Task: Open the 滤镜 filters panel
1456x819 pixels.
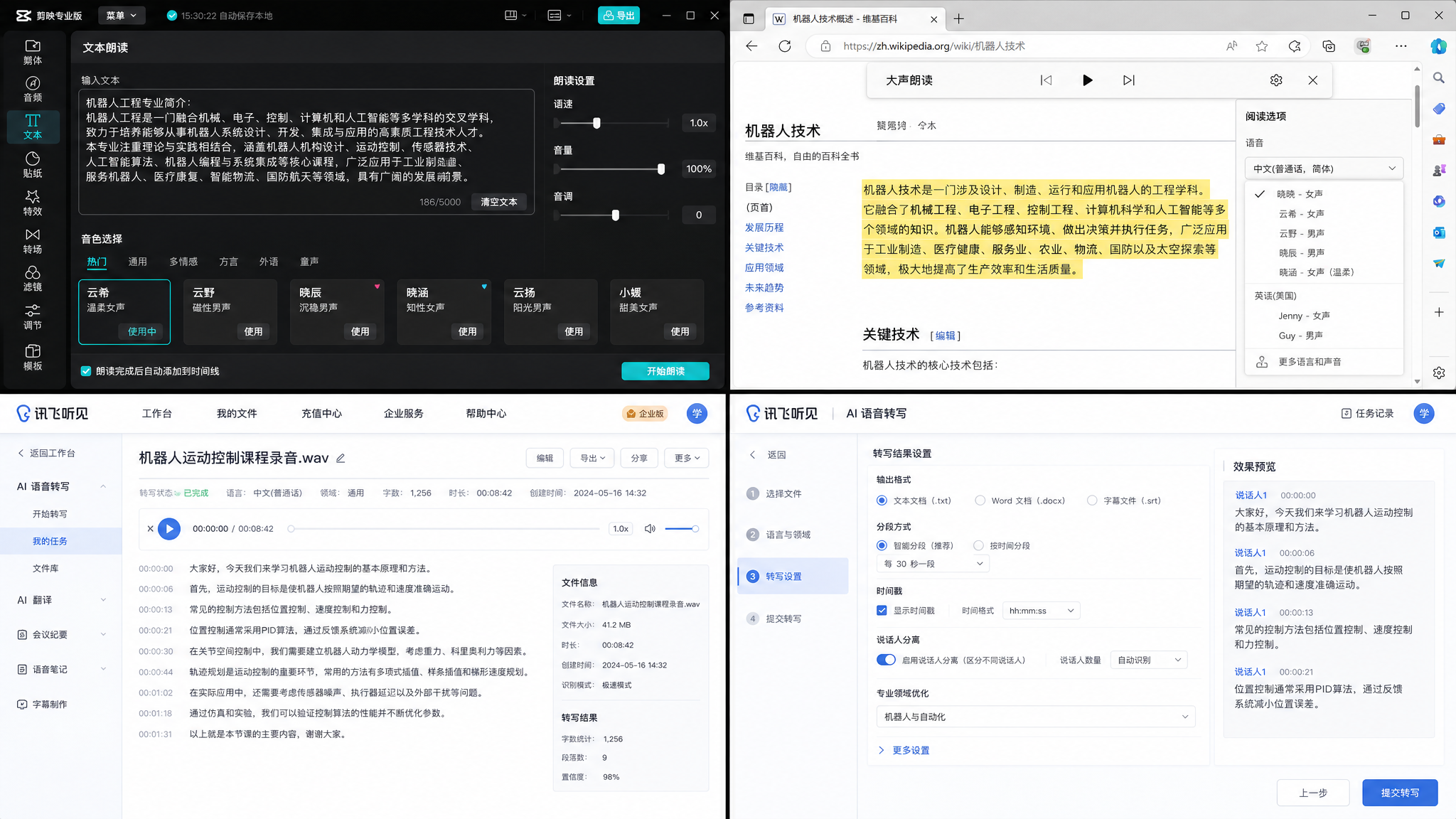Action: click(33, 279)
